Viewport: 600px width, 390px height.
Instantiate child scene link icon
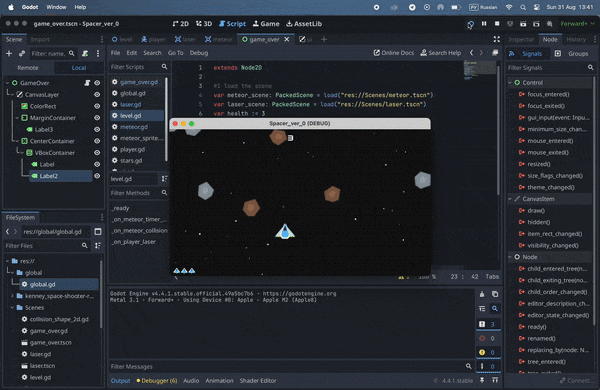[x=22, y=54]
